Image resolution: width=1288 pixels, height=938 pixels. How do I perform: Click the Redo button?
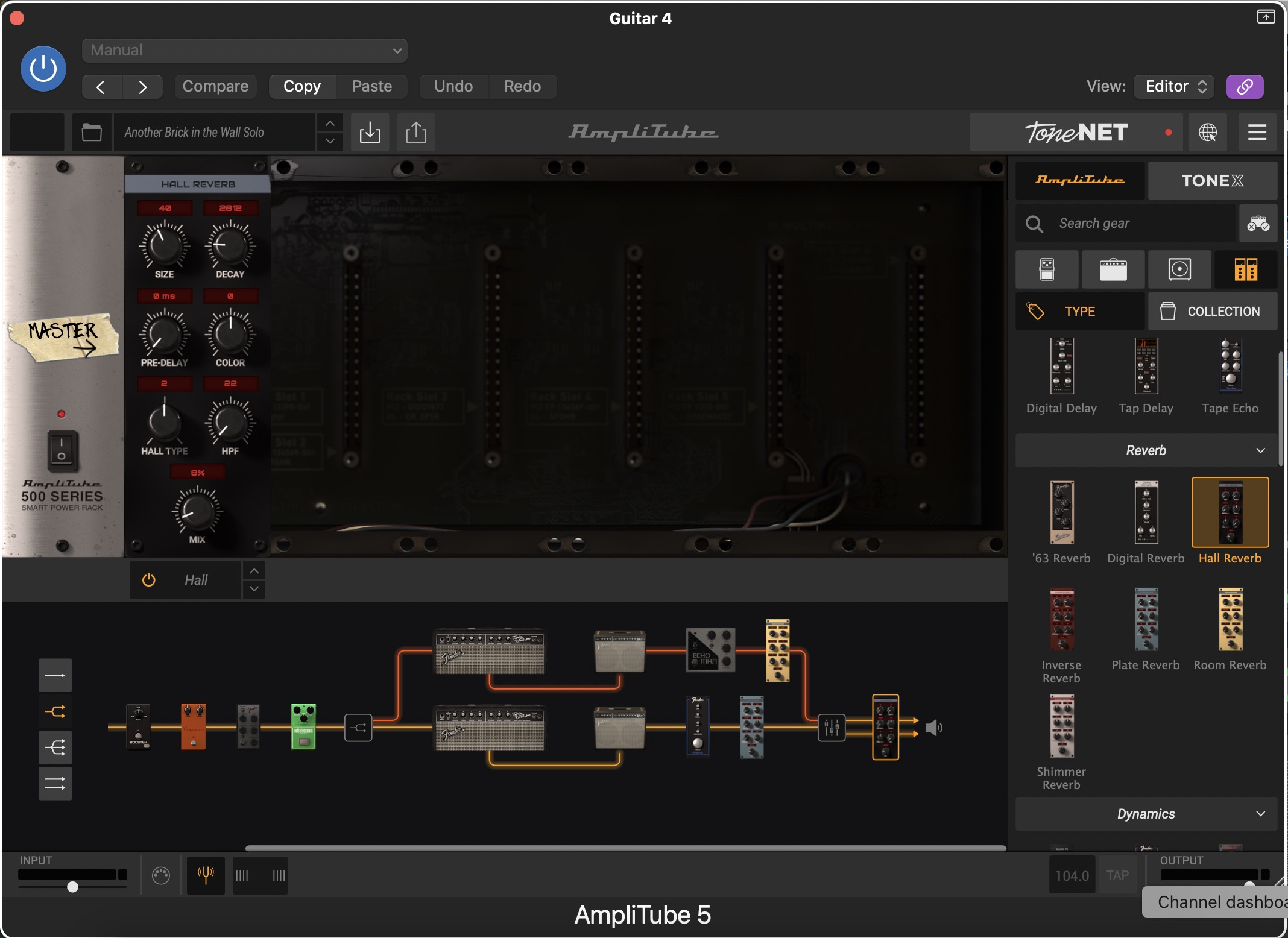point(522,87)
